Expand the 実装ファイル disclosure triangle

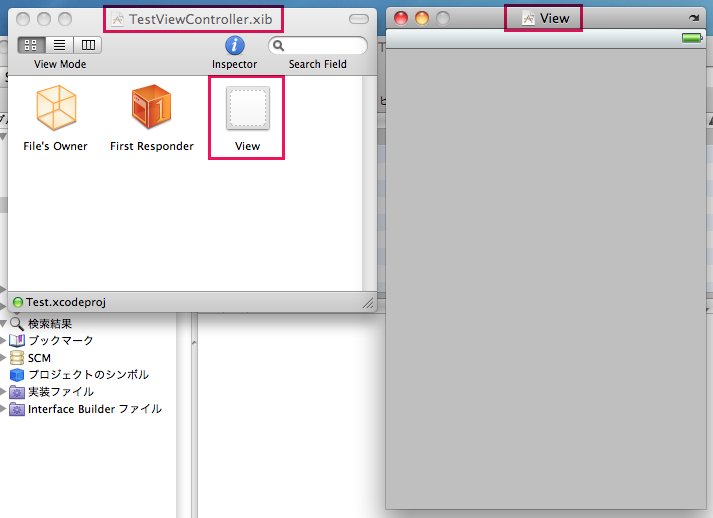(3, 391)
